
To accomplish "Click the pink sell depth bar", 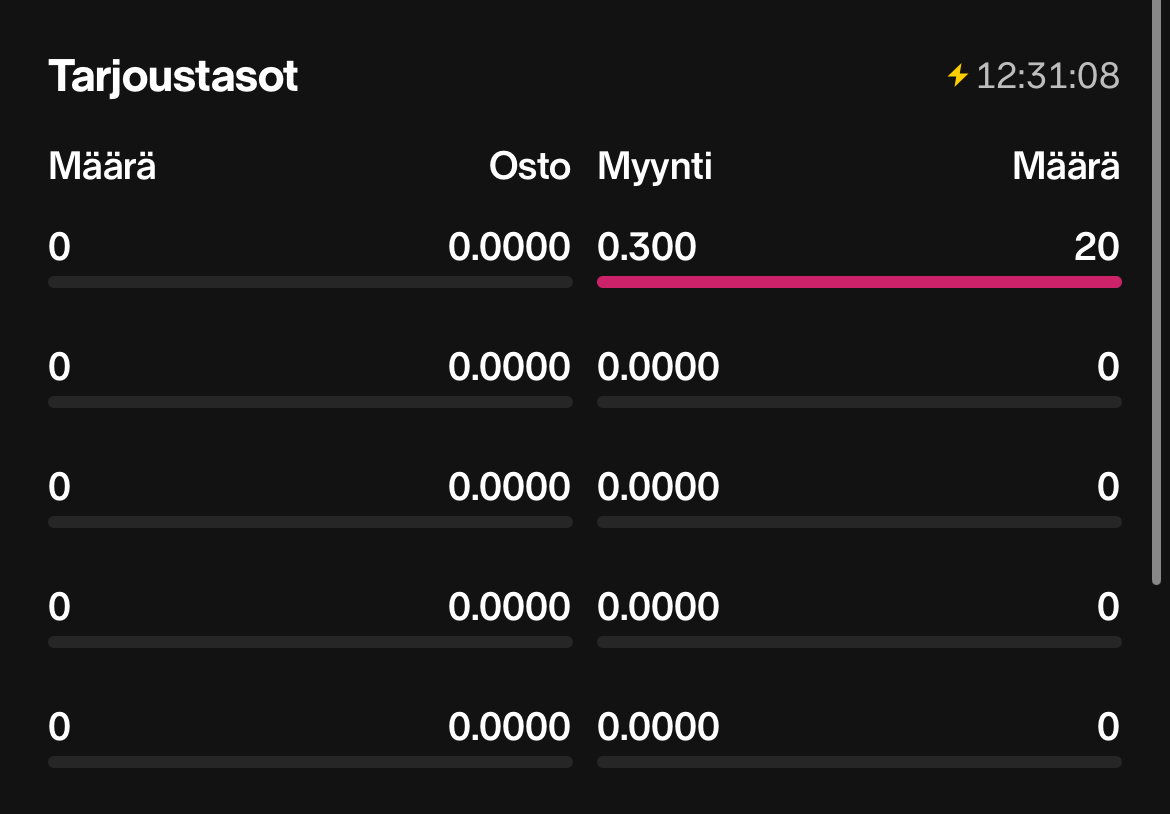I will click(860, 282).
